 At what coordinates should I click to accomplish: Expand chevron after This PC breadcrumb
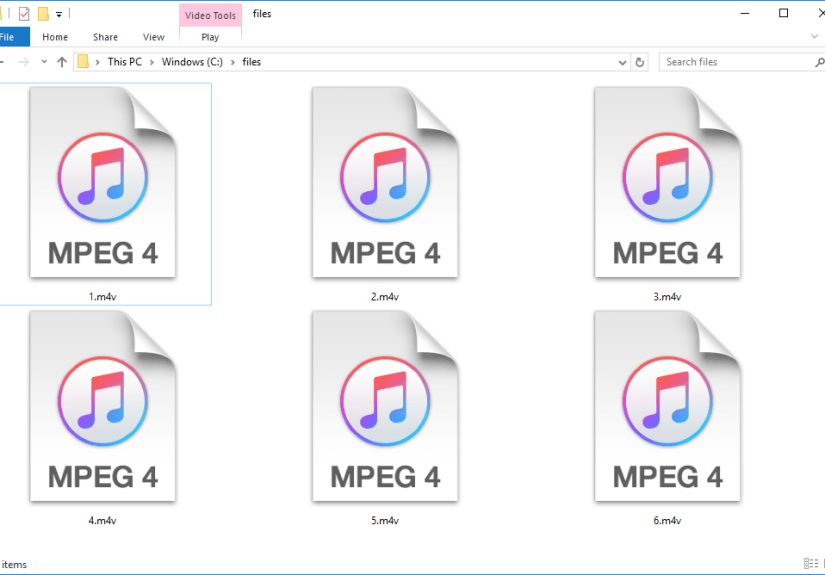(x=152, y=62)
